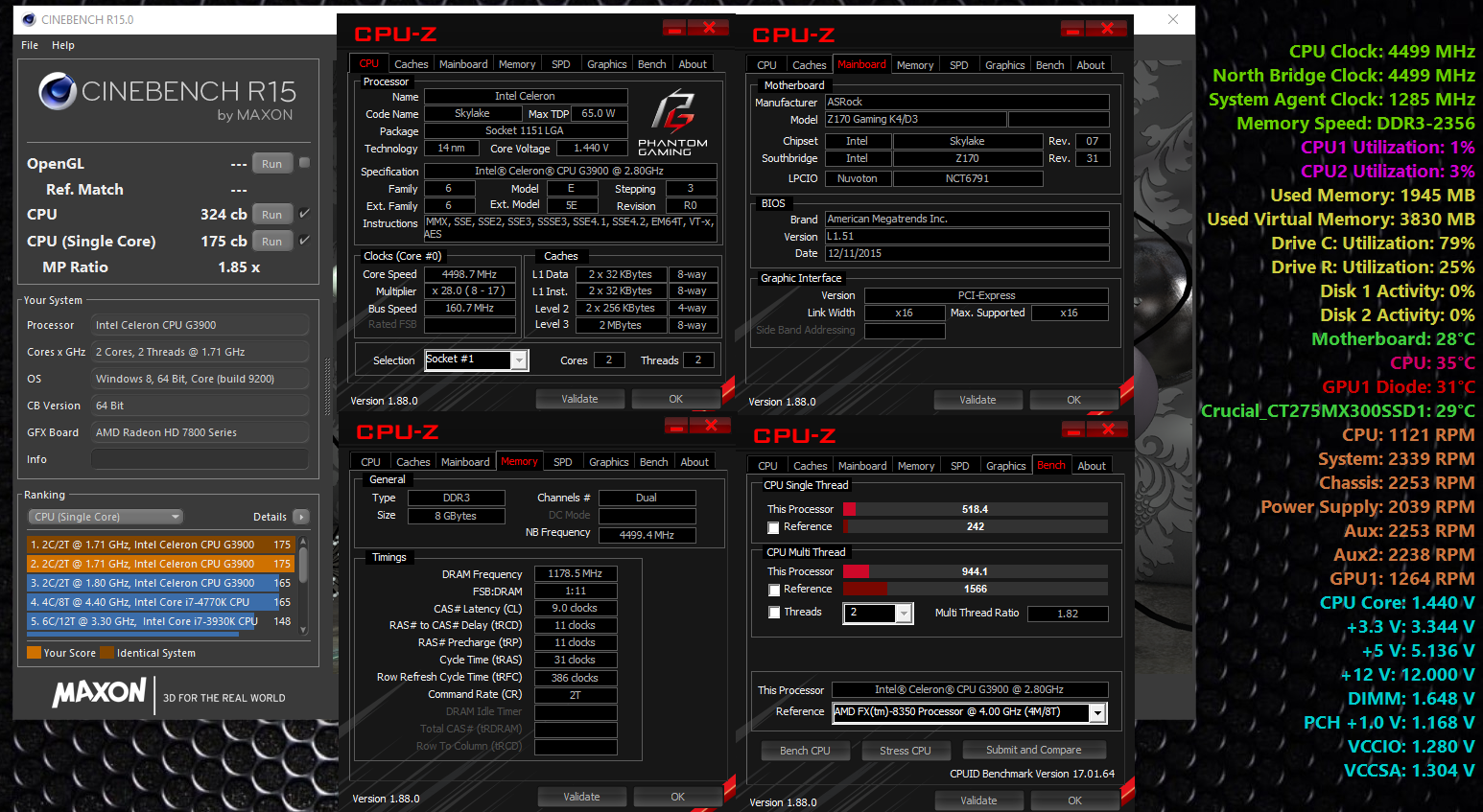Click the Phantom Gaming logo in the CPU-Z CPU window
This screenshot has height=812, width=1483.
(x=672, y=122)
